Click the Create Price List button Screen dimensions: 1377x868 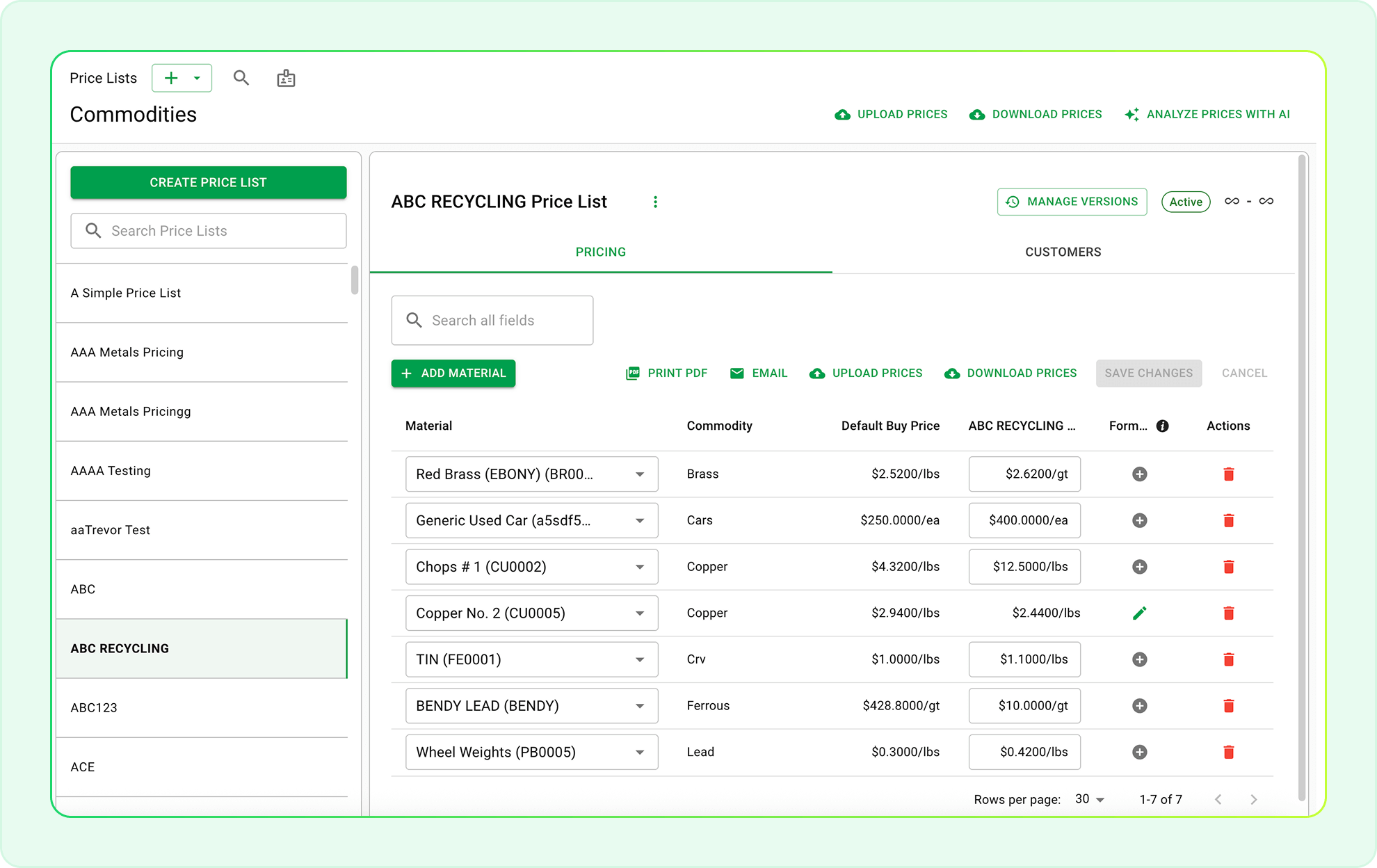pos(208,182)
